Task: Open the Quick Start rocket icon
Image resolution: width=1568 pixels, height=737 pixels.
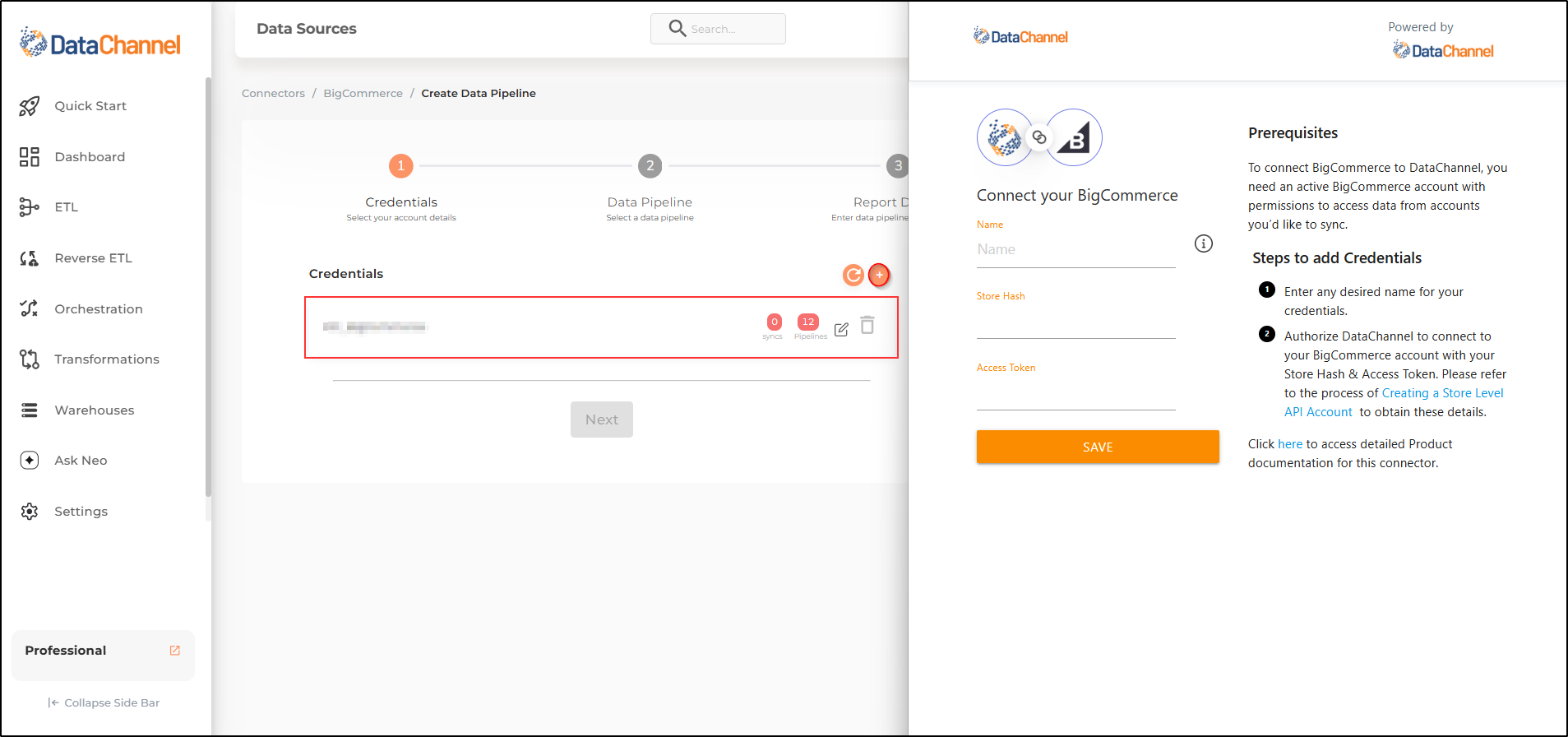Action: click(30, 106)
